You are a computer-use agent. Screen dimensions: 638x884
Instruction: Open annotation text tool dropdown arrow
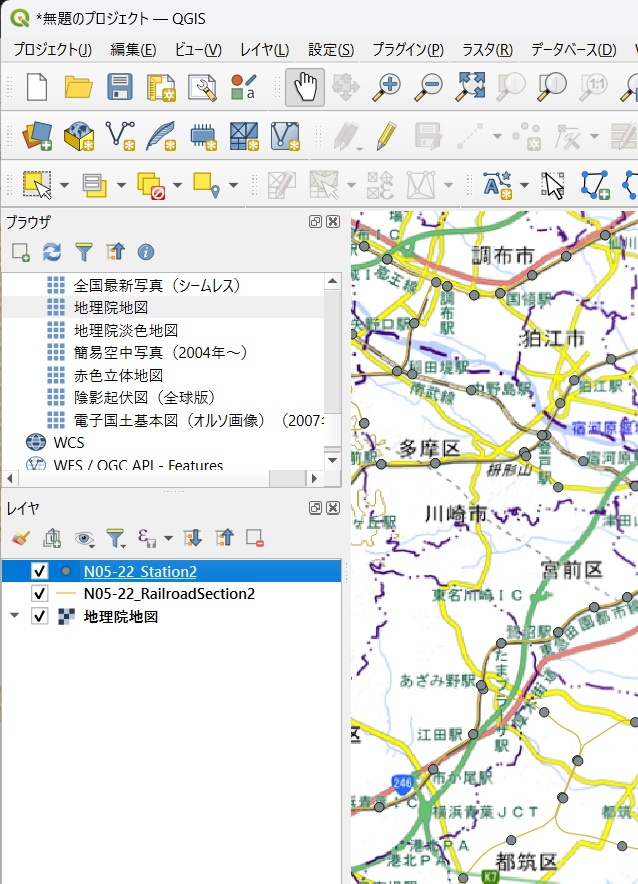coord(524,185)
